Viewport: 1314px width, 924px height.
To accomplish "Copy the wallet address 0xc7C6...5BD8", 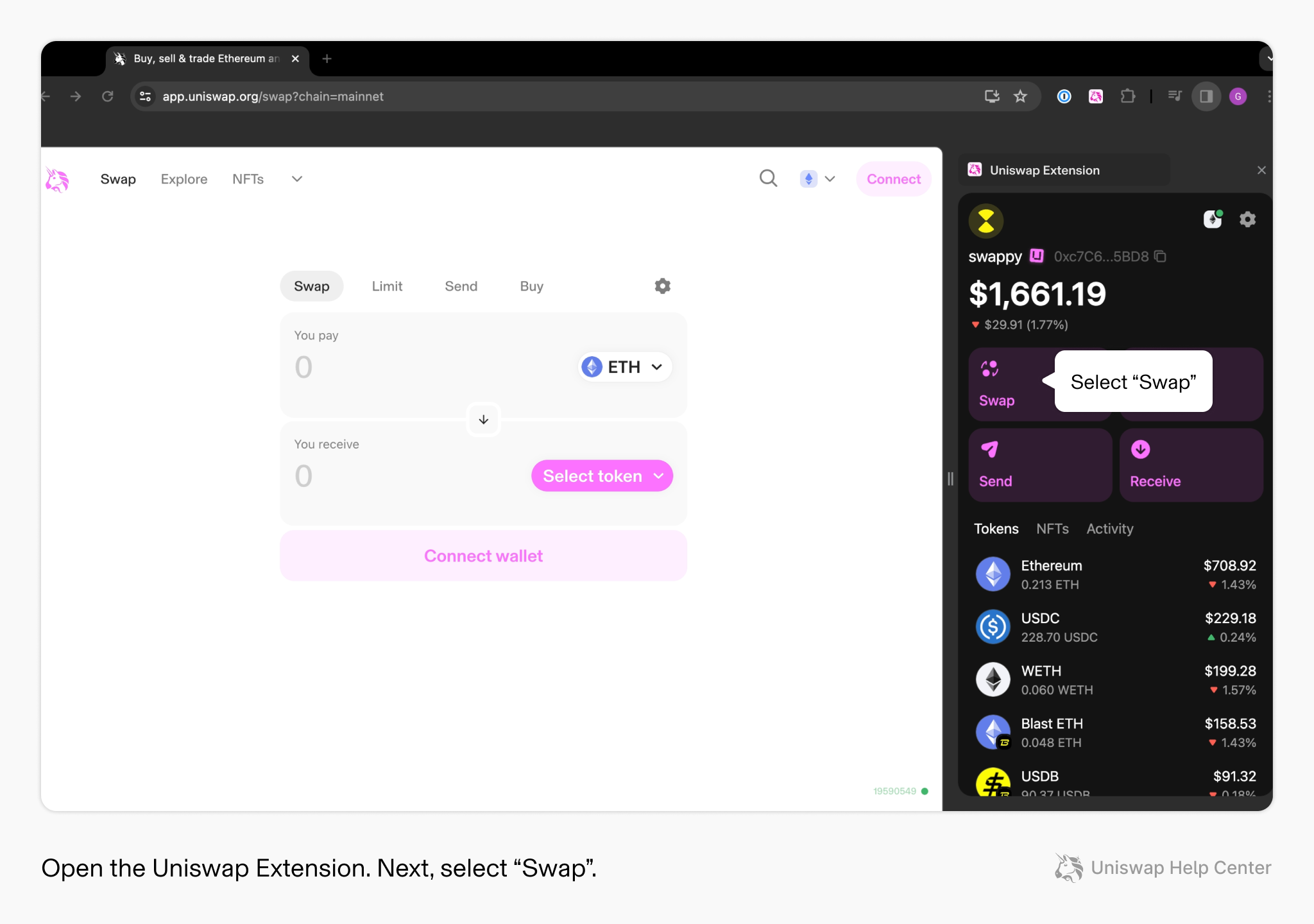I will [1160, 256].
